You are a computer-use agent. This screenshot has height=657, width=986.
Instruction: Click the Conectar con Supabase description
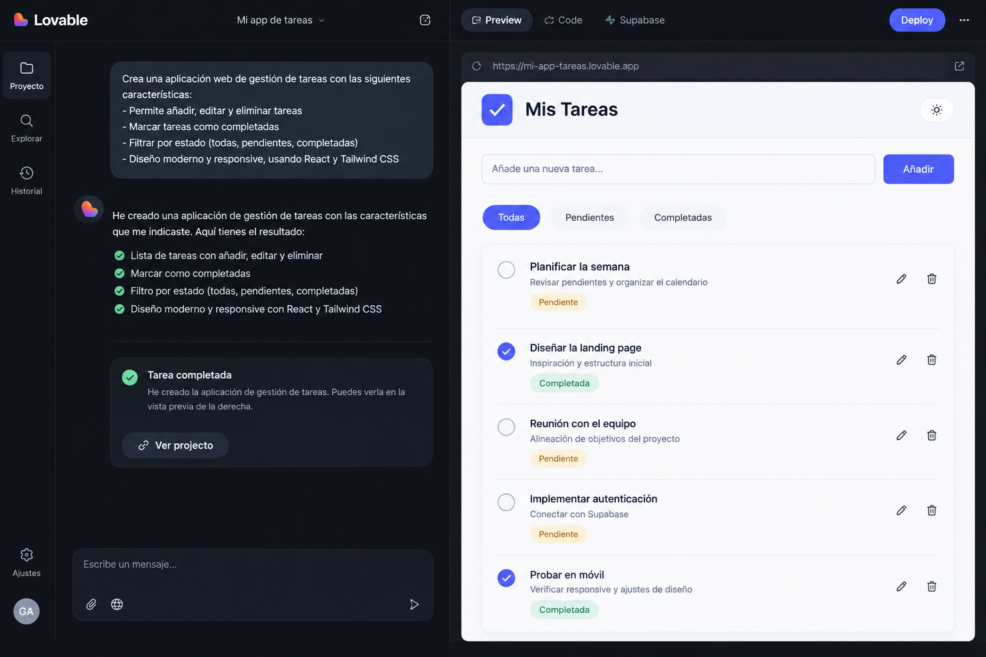point(579,514)
